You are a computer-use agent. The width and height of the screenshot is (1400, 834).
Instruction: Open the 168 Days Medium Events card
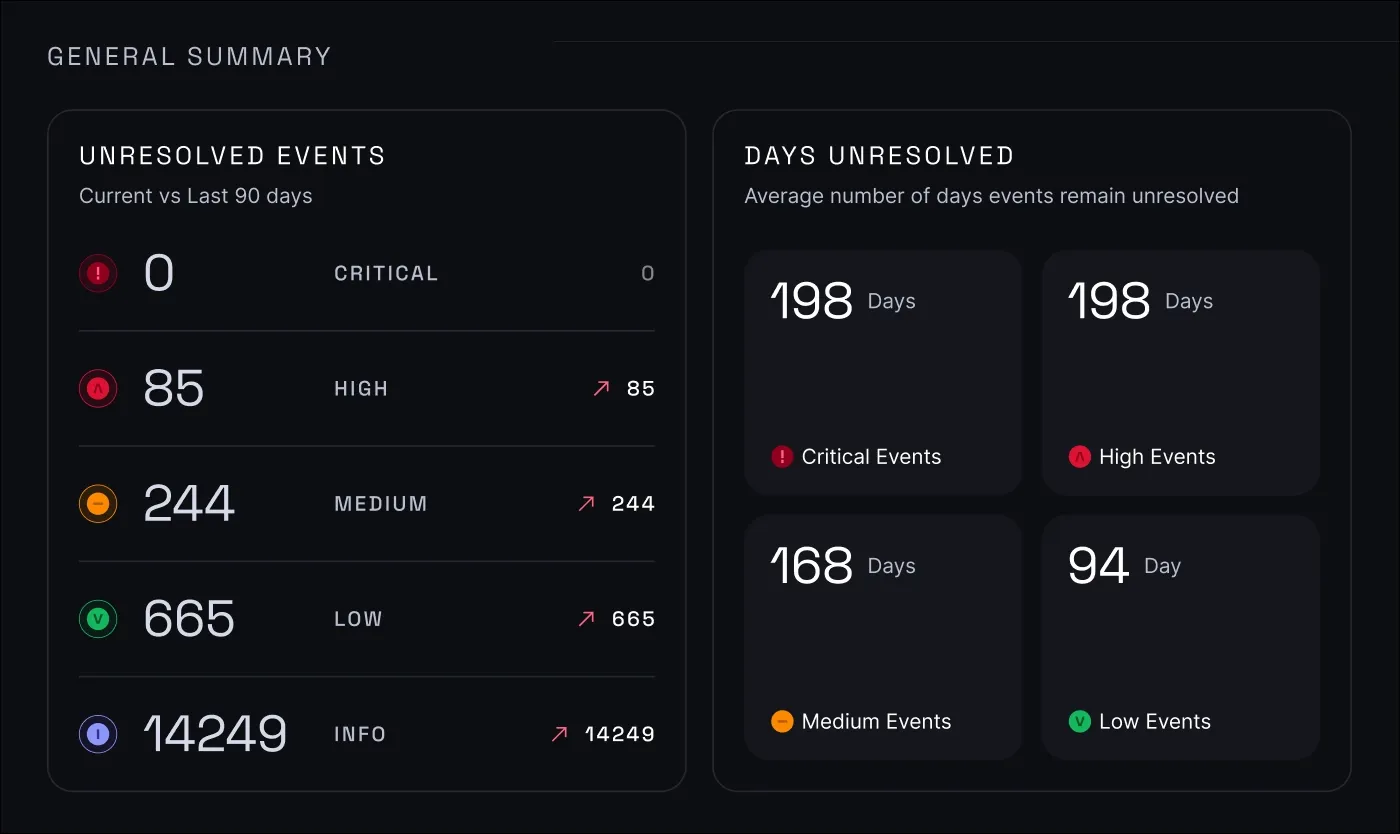883,637
